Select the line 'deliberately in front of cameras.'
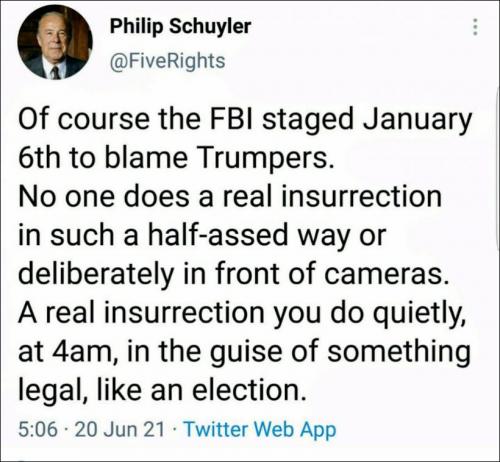This screenshot has width=500, height=462. coord(233,275)
